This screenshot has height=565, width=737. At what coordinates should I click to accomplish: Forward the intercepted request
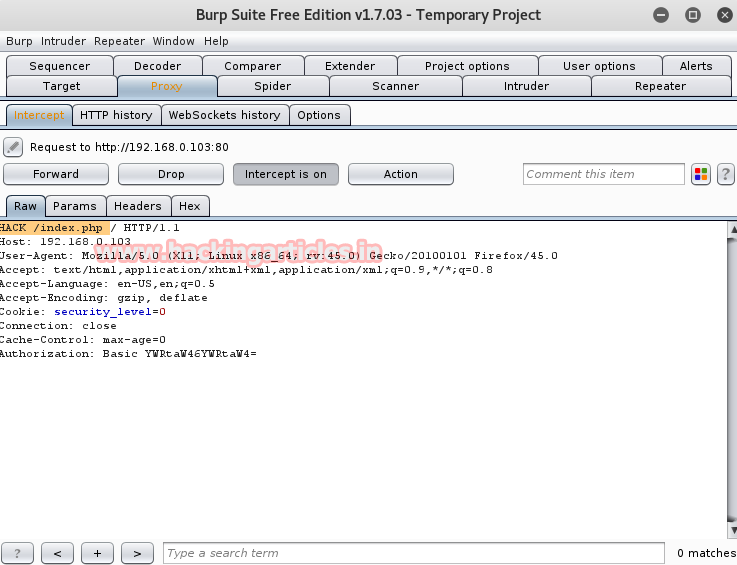pos(56,174)
